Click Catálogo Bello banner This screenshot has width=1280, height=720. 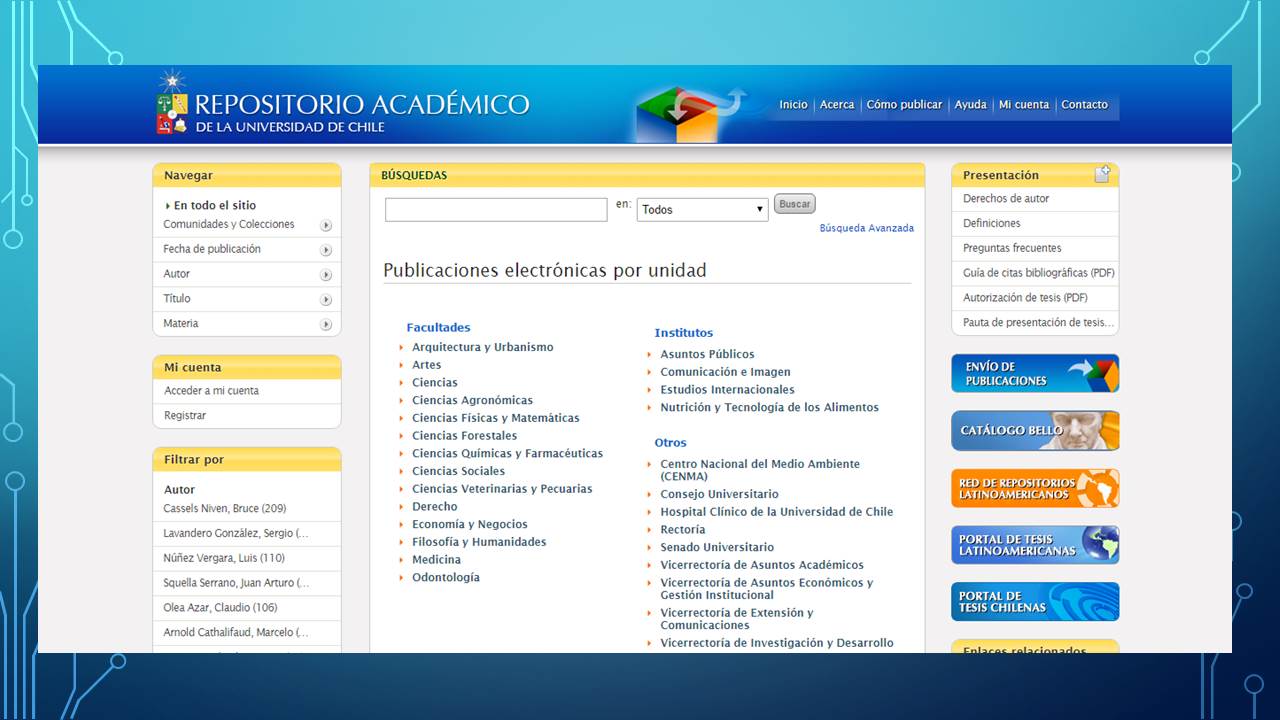[x=1035, y=431]
